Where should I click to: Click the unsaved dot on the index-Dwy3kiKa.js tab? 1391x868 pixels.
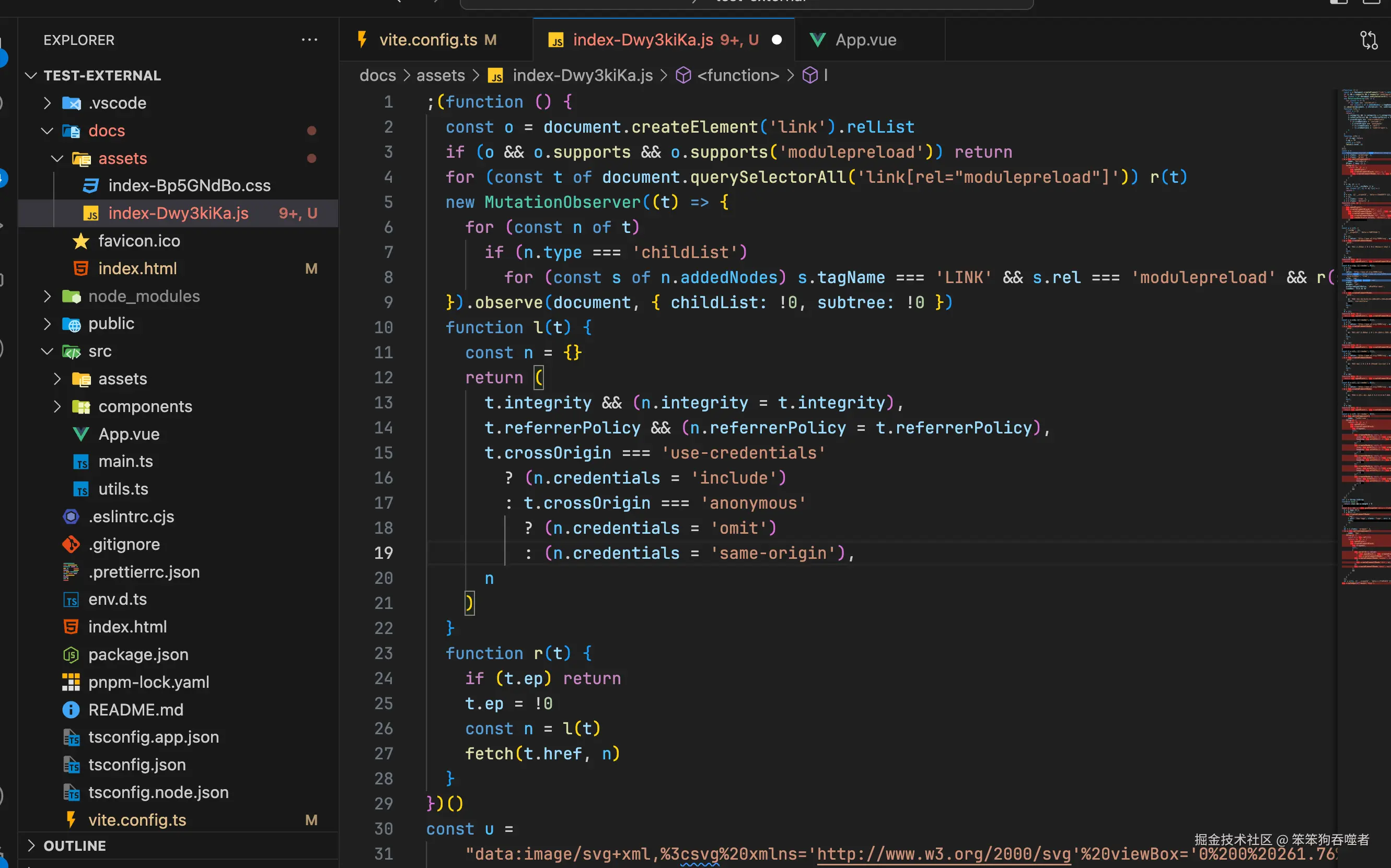click(776, 40)
